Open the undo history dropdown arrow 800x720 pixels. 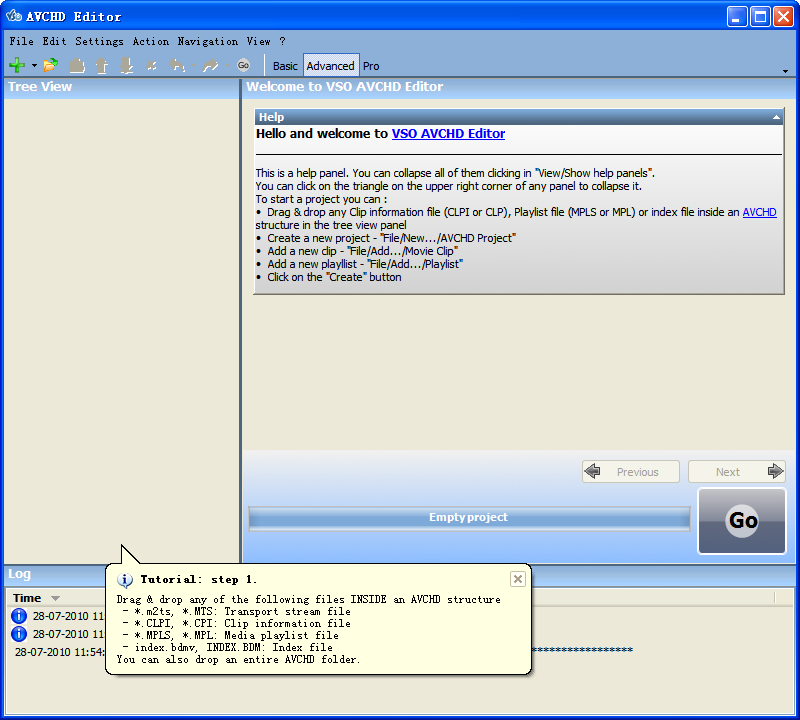[193, 65]
